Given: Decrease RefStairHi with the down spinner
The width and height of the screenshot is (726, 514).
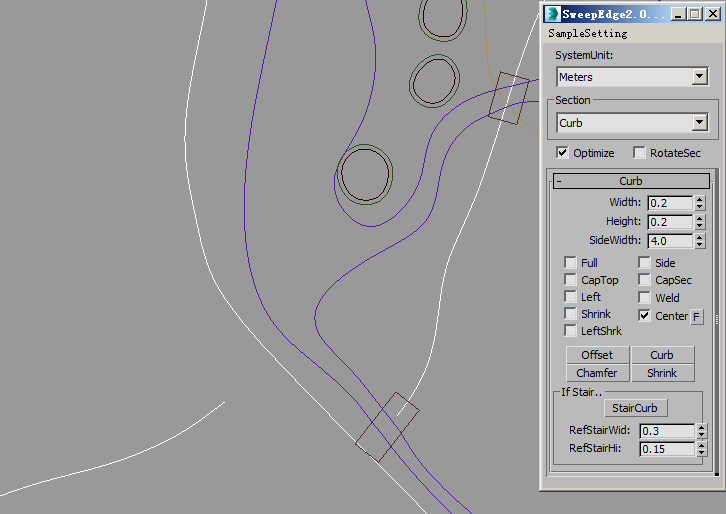Looking at the screenshot, I should (701, 452).
